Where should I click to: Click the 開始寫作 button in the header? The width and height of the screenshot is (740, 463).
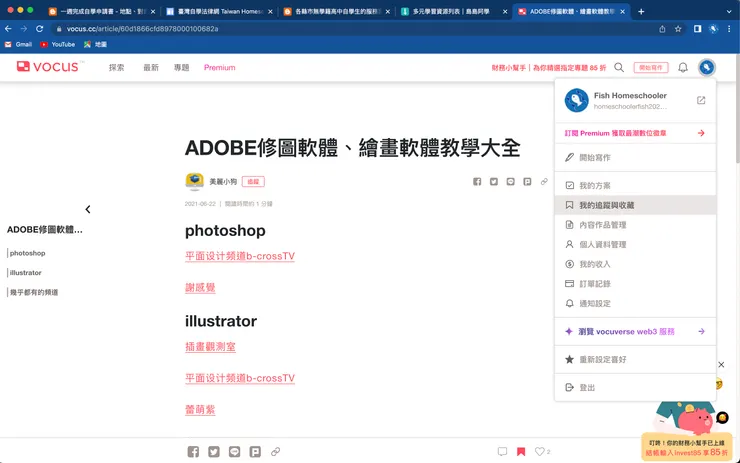click(x=651, y=67)
